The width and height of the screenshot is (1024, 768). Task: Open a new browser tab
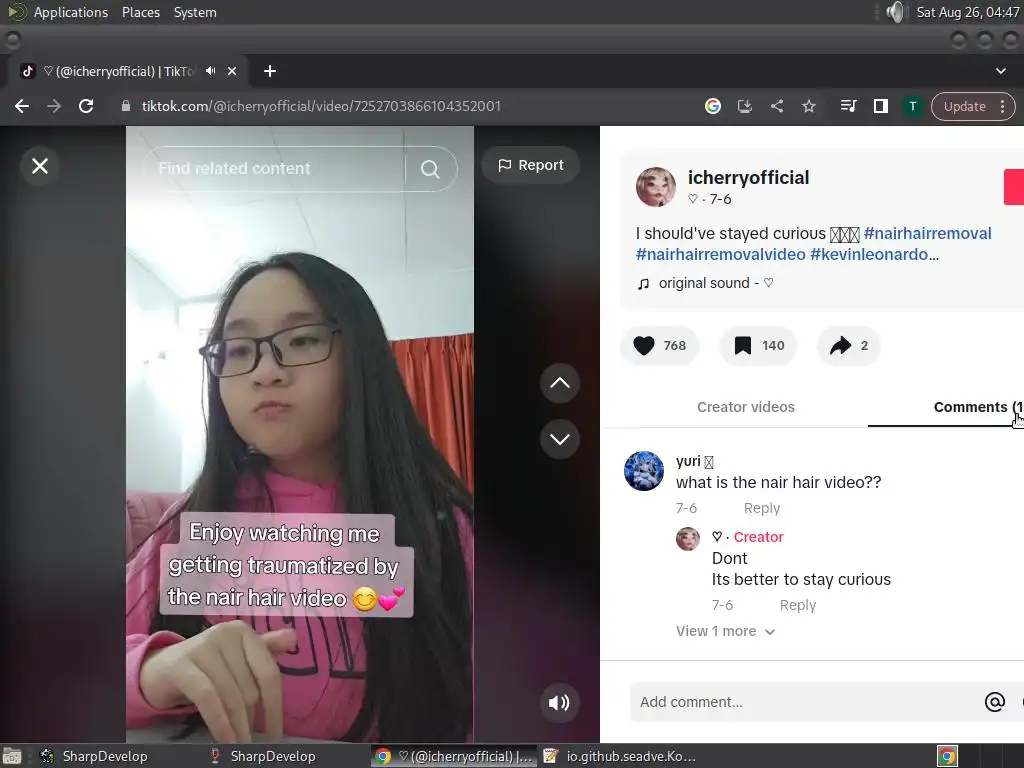[x=270, y=71]
